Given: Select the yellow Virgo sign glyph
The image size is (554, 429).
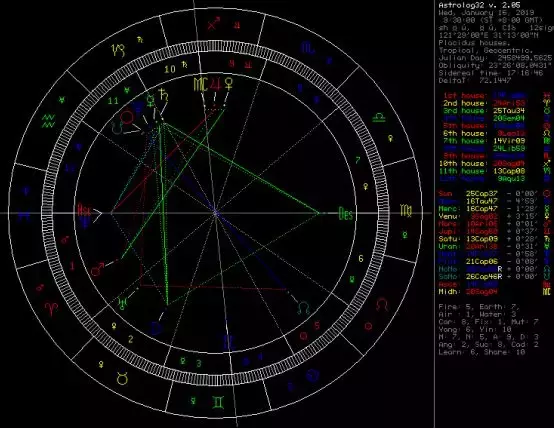Looking at the screenshot, I should click(x=406, y=211).
